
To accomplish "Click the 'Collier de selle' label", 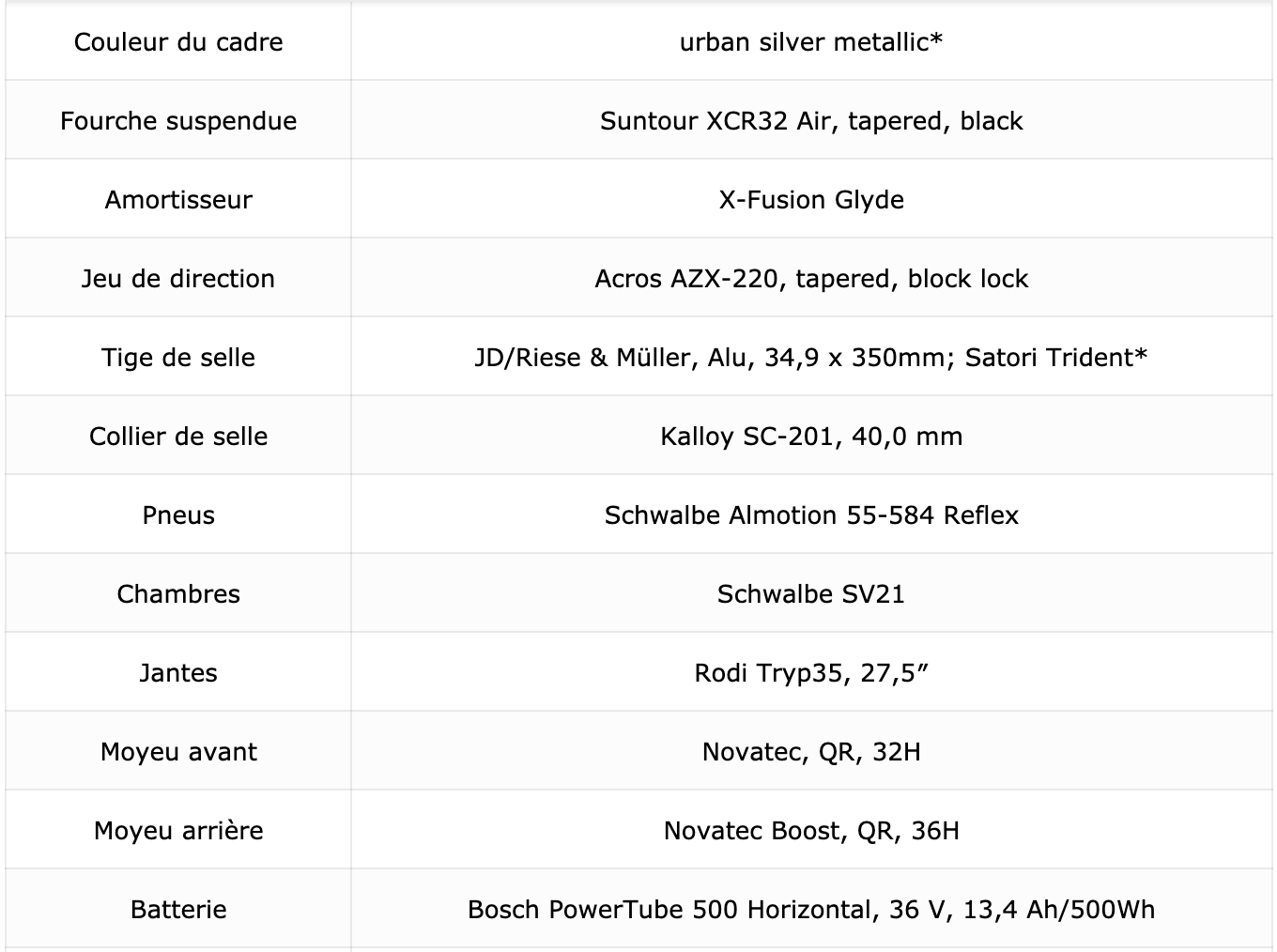I will 178,436.
